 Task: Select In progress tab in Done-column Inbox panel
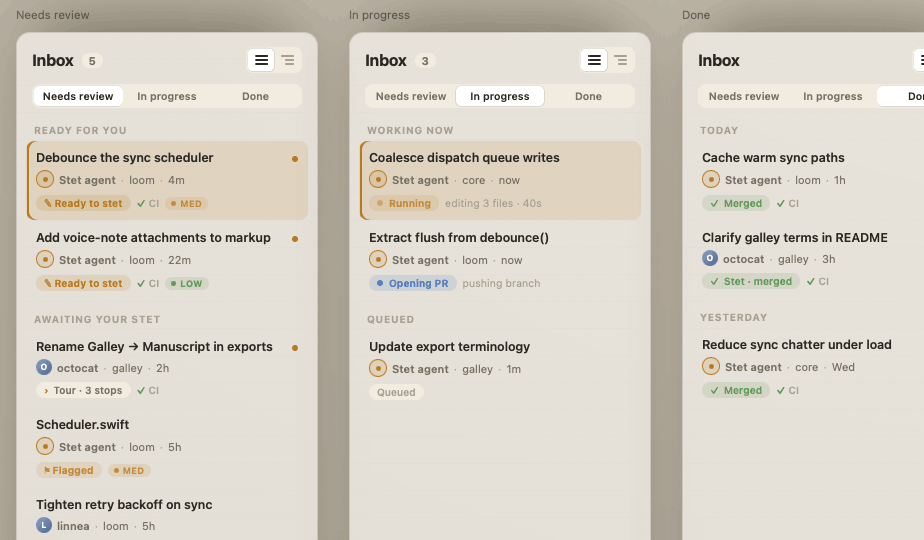(x=833, y=96)
